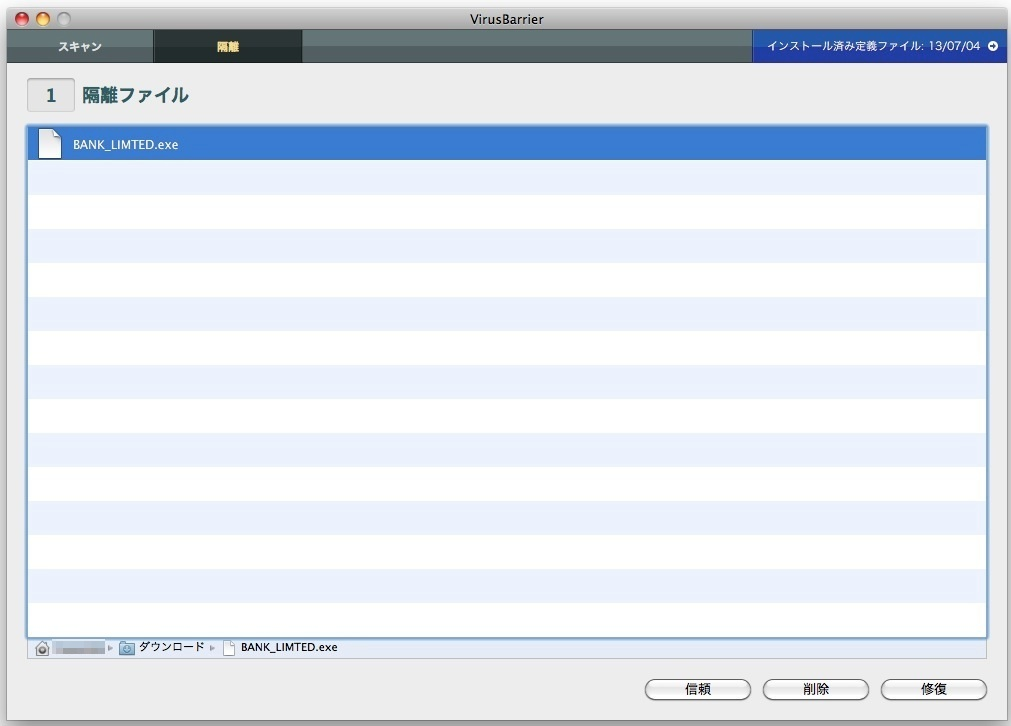Image resolution: width=1011 pixels, height=726 pixels.
Task: Click the 隔離ファイル heading
Action: pos(135,95)
